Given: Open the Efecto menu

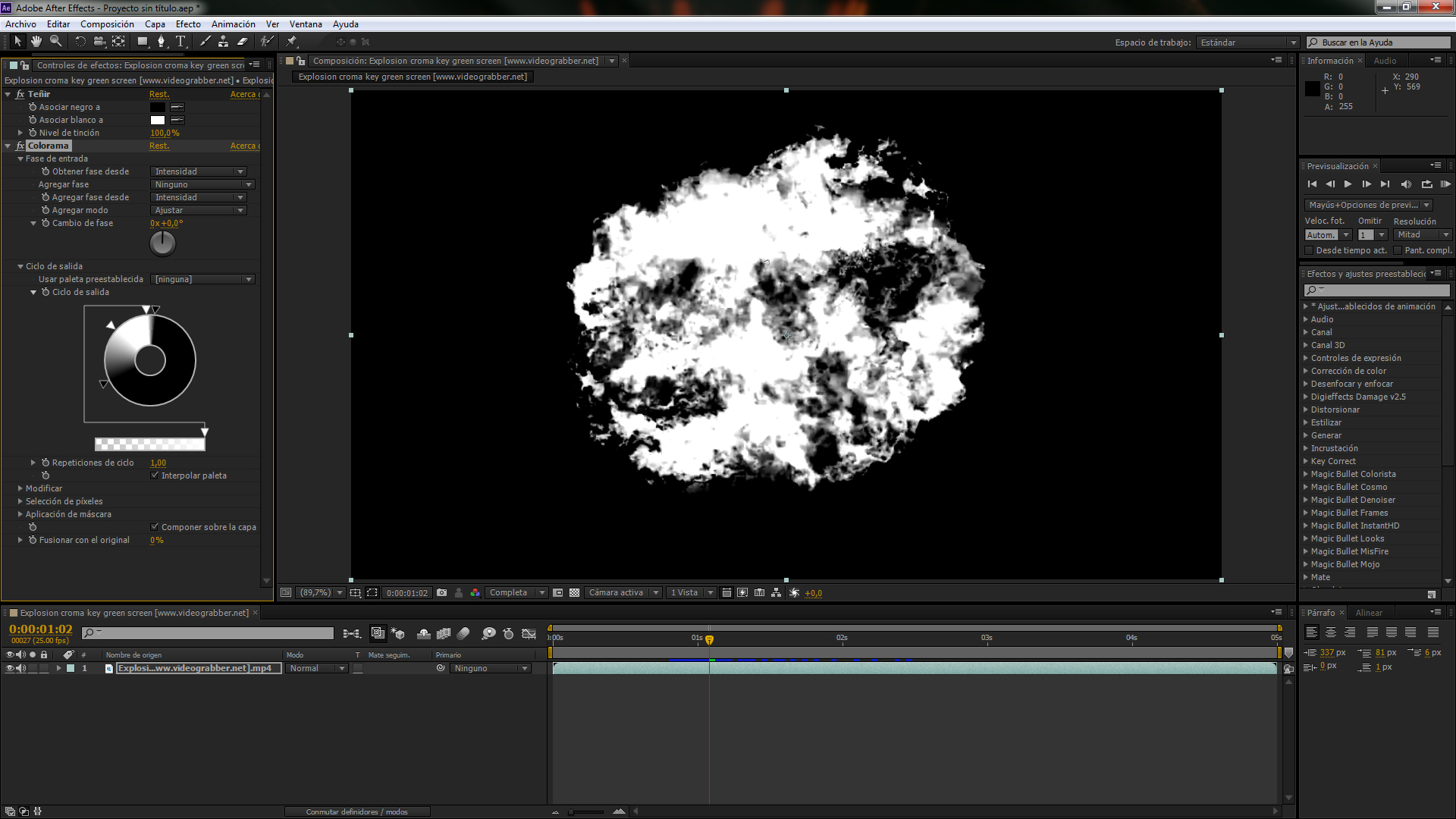Looking at the screenshot, I should point(188,24).
